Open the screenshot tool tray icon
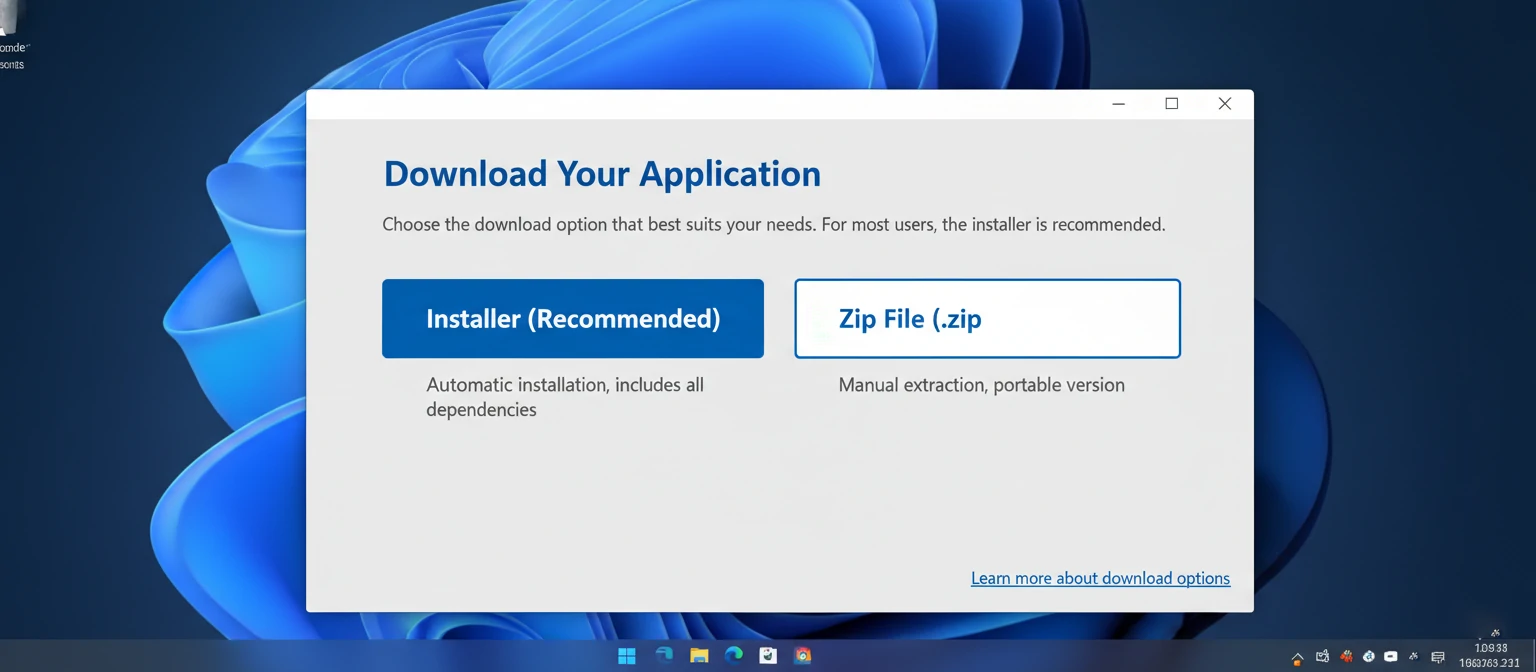1536x672 pixels. 1322,656
